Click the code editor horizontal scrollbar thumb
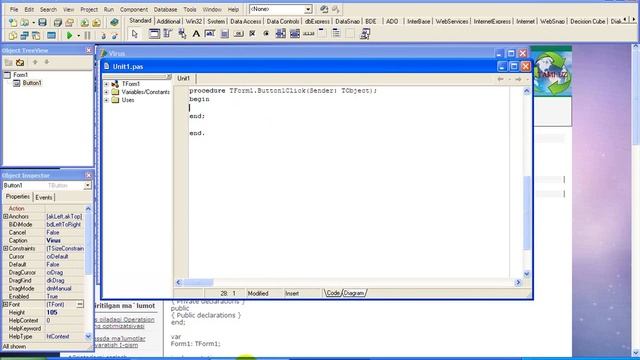This screenshot has width=640, height=360. pyautogui.click(x=198, y=282)
